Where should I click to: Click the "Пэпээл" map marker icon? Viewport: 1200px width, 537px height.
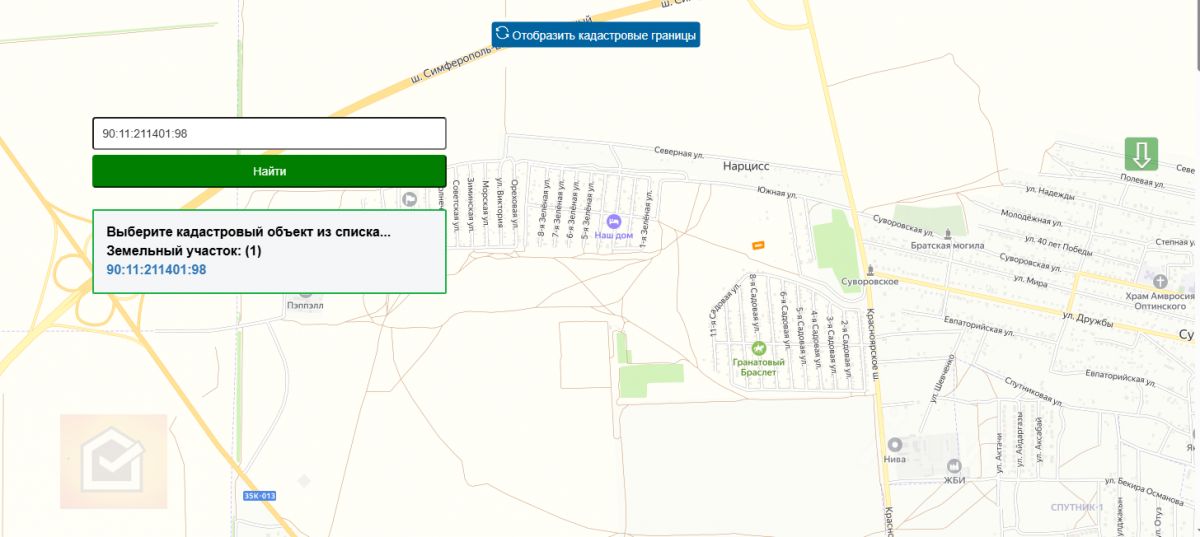click(305, 293)
